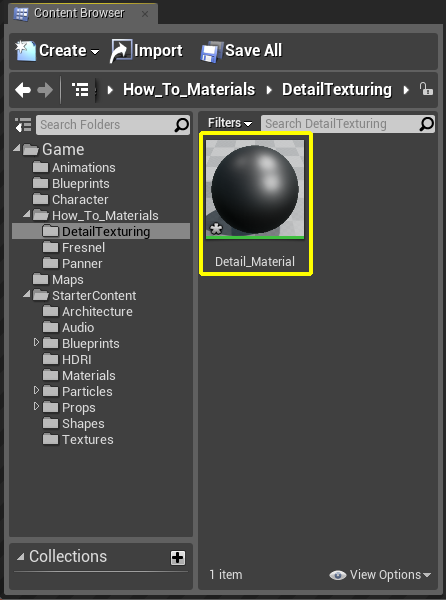Click Save All button
Screen dimensions: 446x600
pyautogui.click(x=241, y=51)
